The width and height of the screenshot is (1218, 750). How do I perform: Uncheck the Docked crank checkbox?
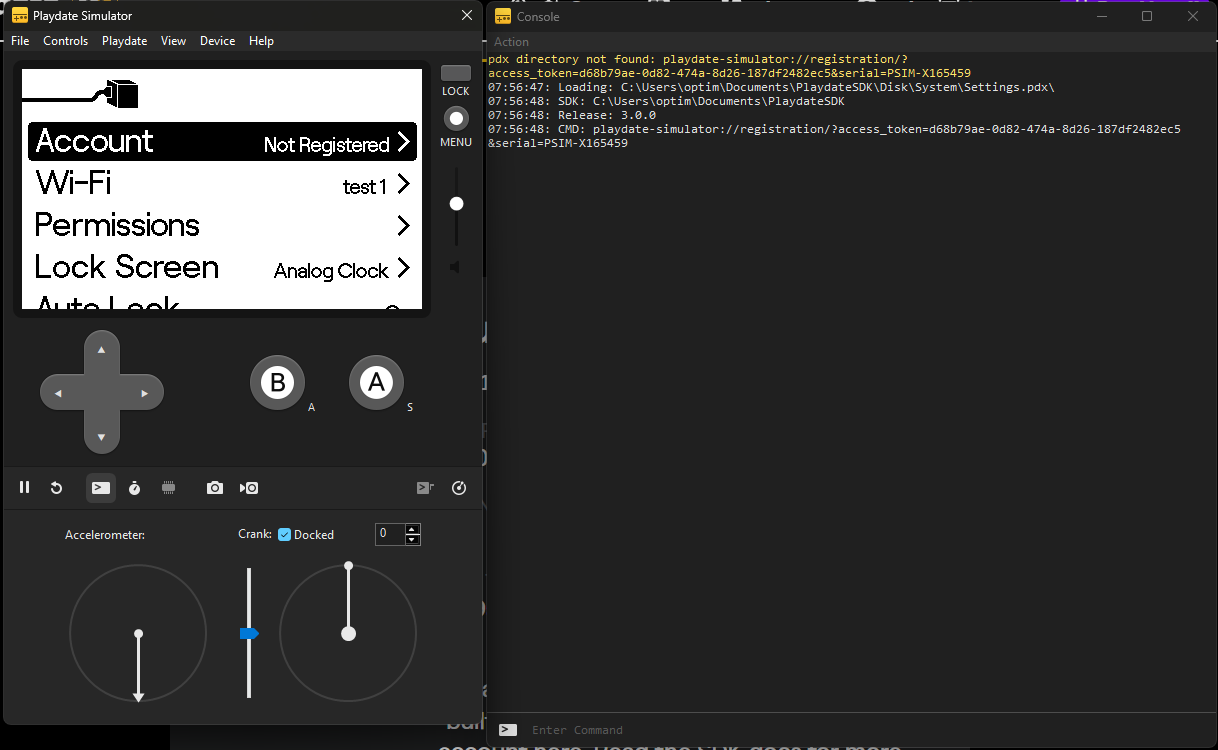click(x=284, y=535)
